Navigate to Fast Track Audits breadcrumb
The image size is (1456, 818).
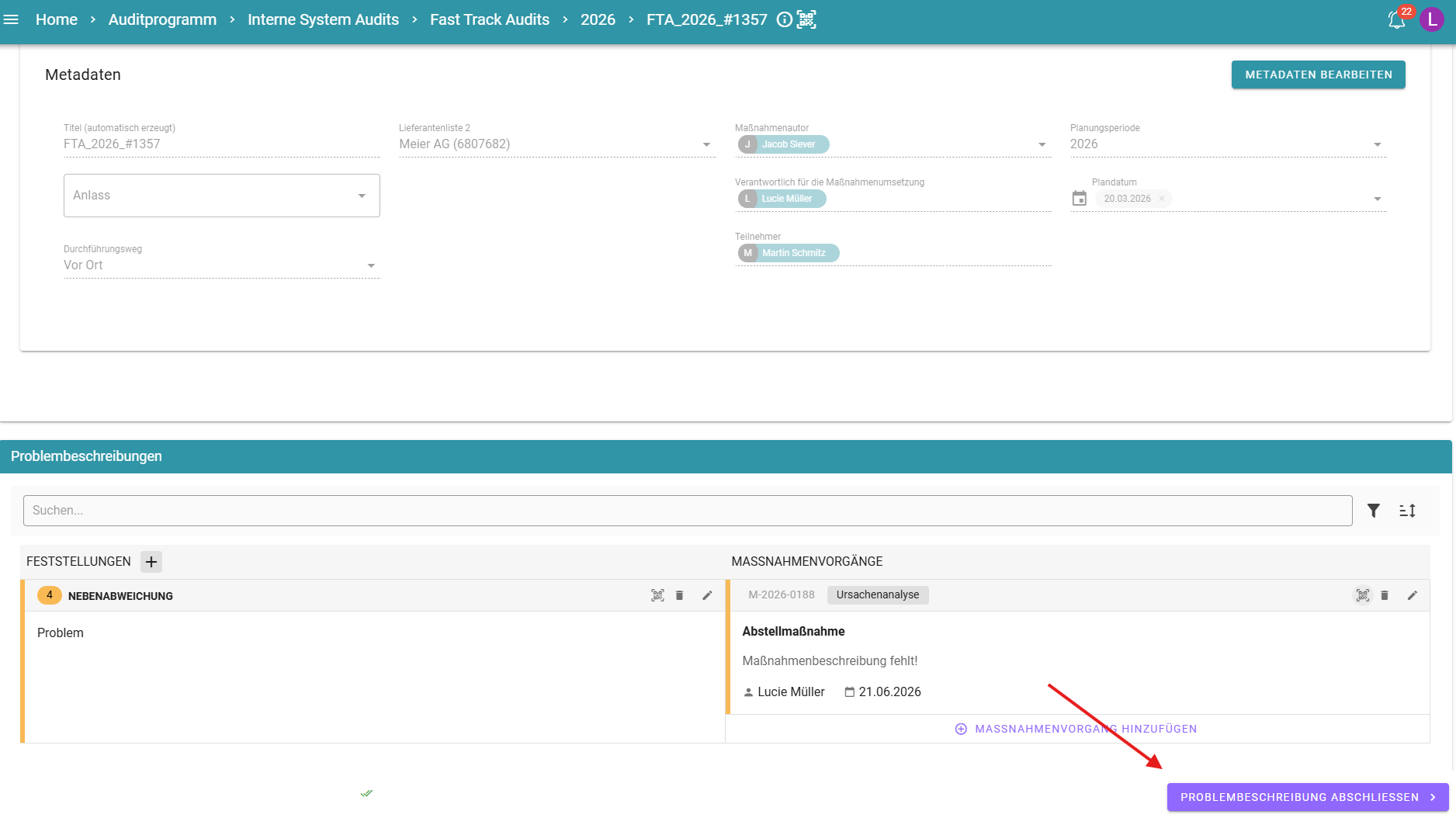(x=490, y=19)
